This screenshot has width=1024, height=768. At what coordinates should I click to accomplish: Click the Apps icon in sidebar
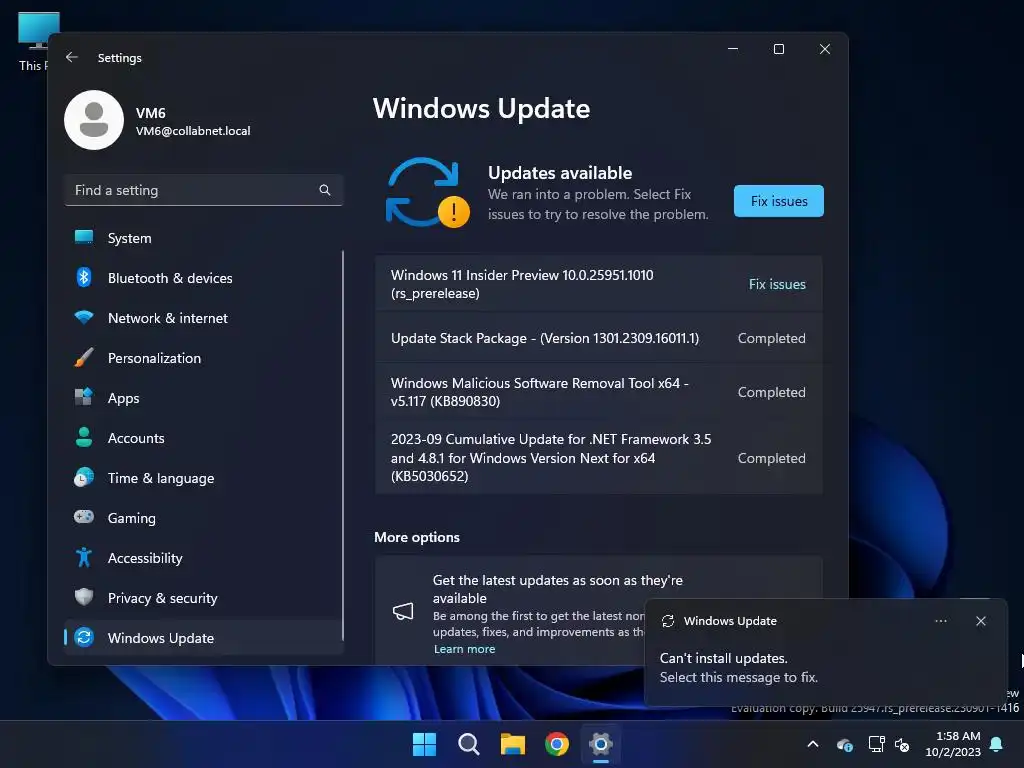(x=84, y=397)
